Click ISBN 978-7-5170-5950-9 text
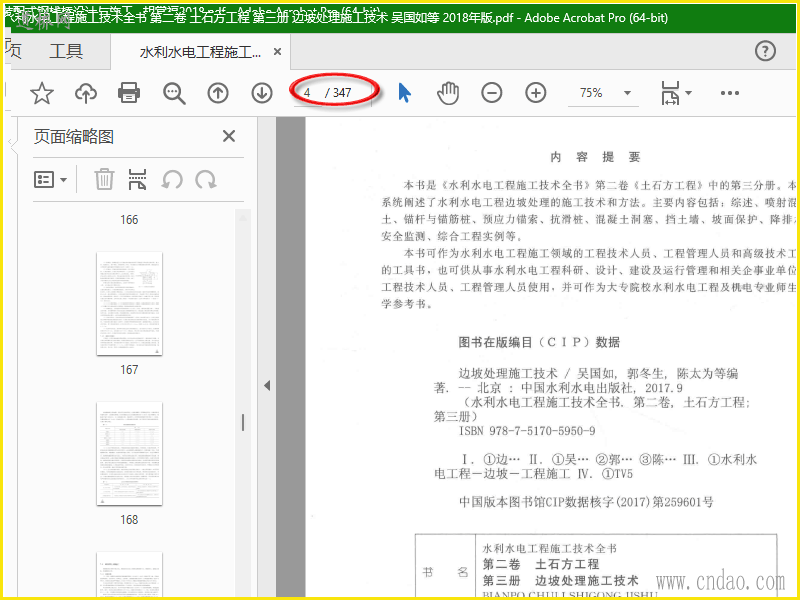This screenshot has width=800, height=600. point(527,431)
